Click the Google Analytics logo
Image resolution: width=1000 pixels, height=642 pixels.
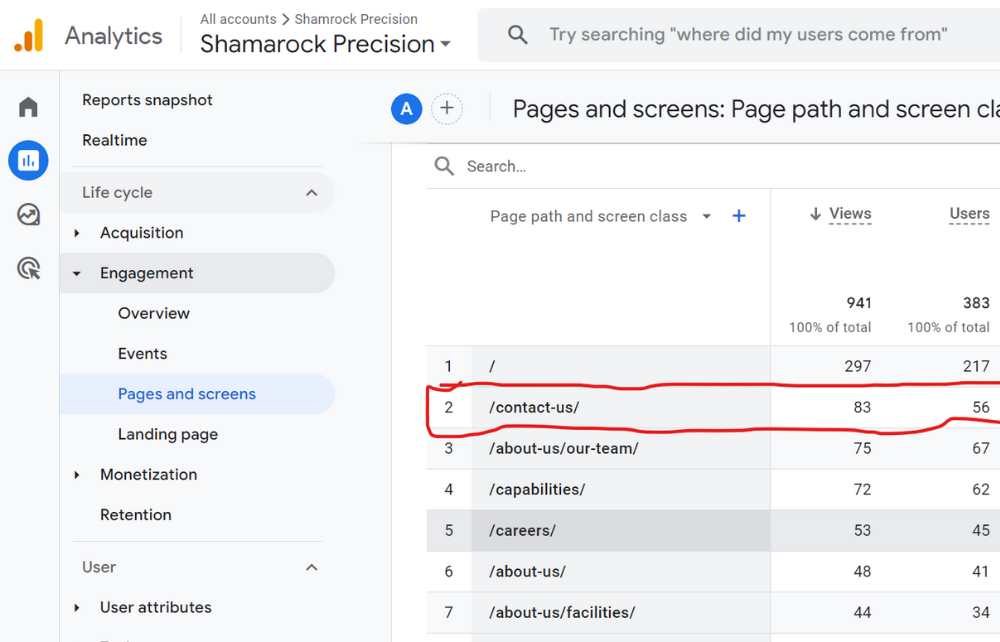pos(28,36)
